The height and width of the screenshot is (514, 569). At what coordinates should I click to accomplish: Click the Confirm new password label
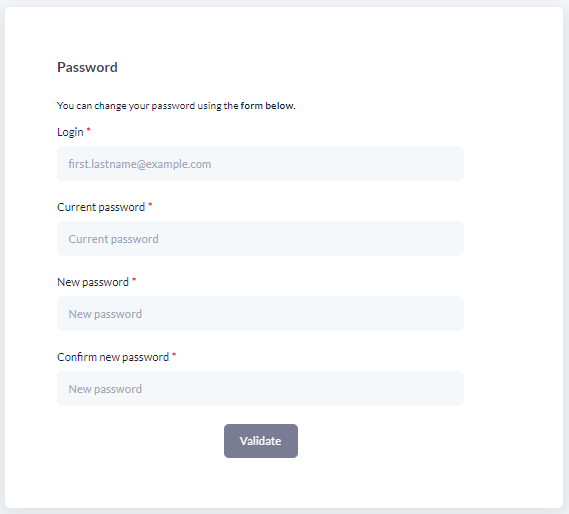pyautogui.click(x=113, y=357)
